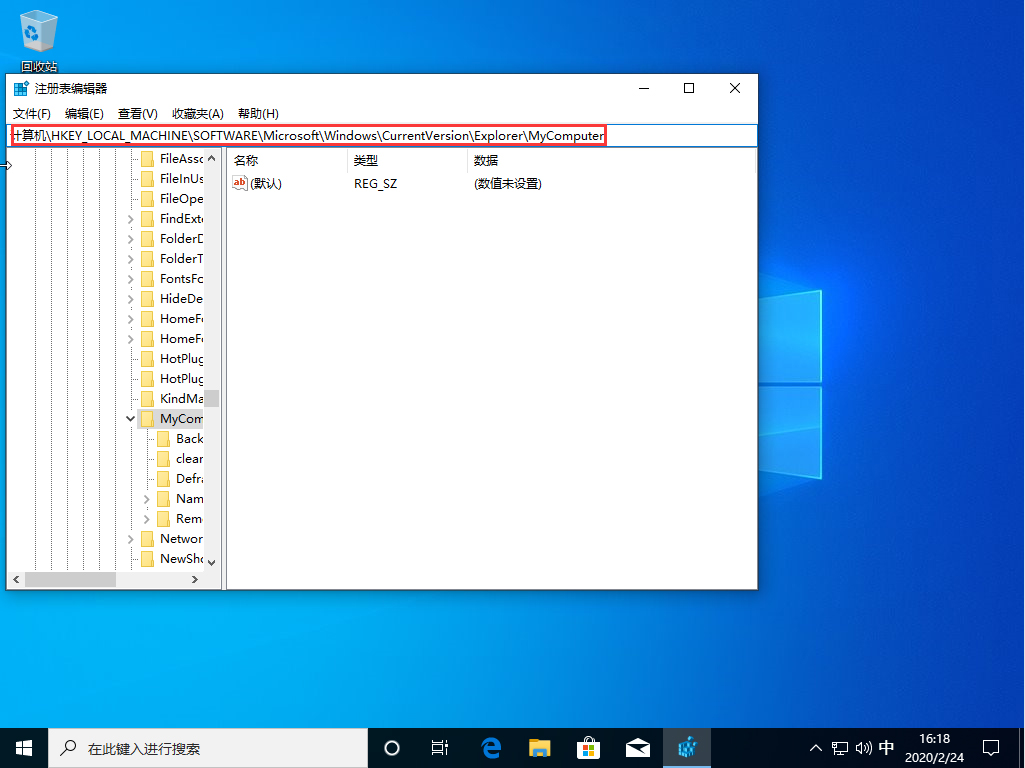Open Microsoft Store from the taskbar
Viewport: 1025px width, 768px height.
[x=588, y=747]
